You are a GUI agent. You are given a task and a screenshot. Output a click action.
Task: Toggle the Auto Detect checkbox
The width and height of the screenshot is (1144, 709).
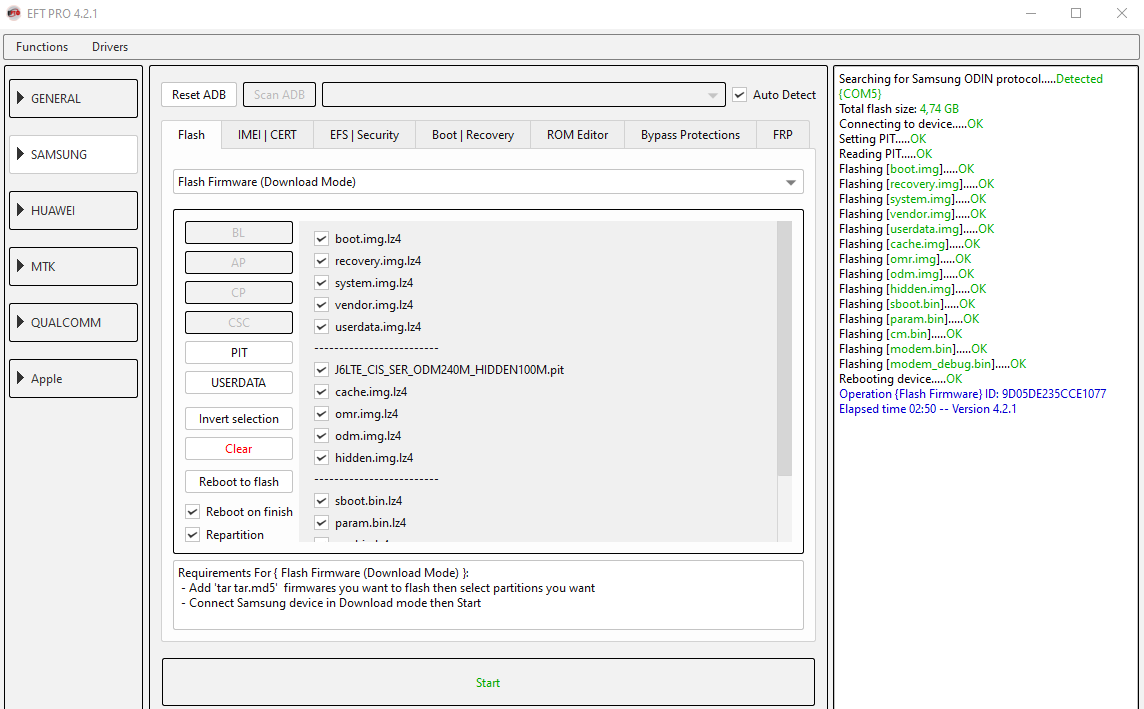pos(740,95)
